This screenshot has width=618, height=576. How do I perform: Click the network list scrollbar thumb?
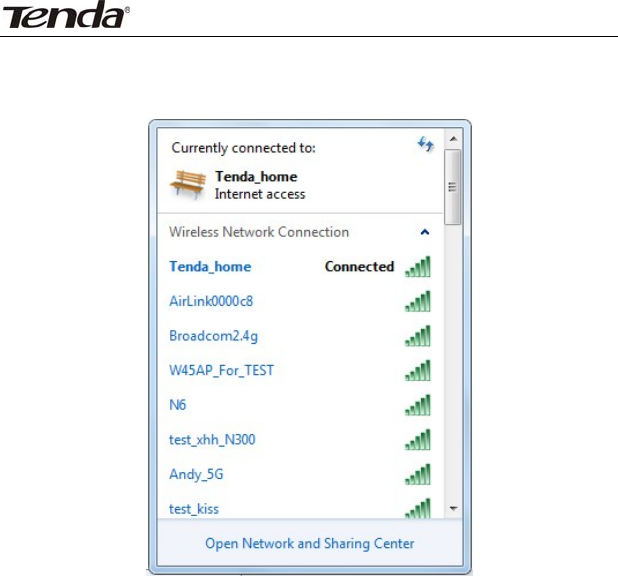click(452, 187)
